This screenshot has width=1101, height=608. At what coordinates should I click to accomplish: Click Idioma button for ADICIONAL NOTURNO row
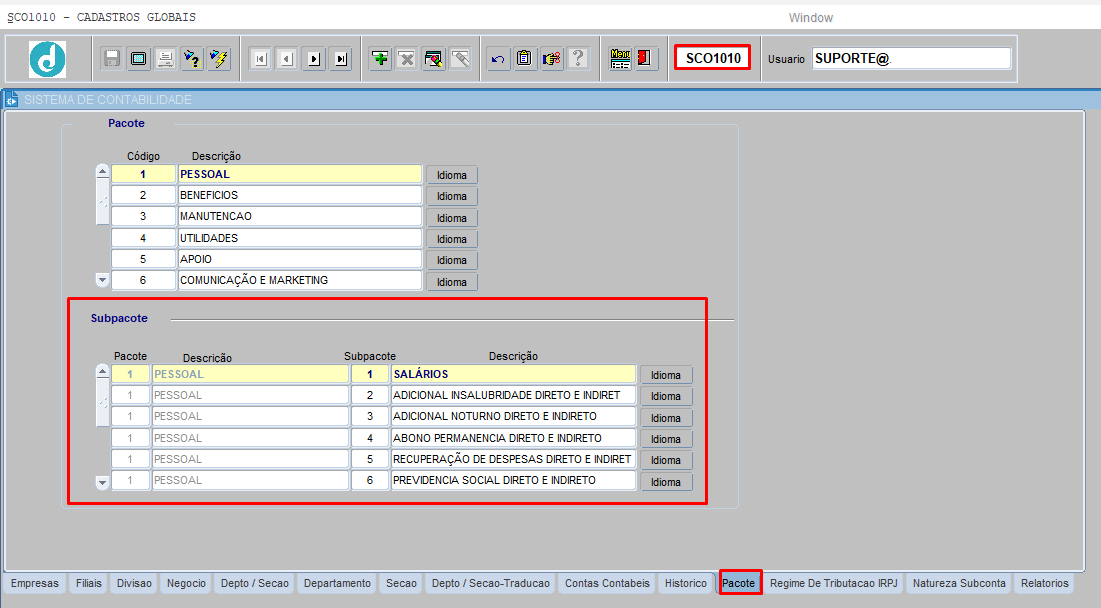pos(666,418)
